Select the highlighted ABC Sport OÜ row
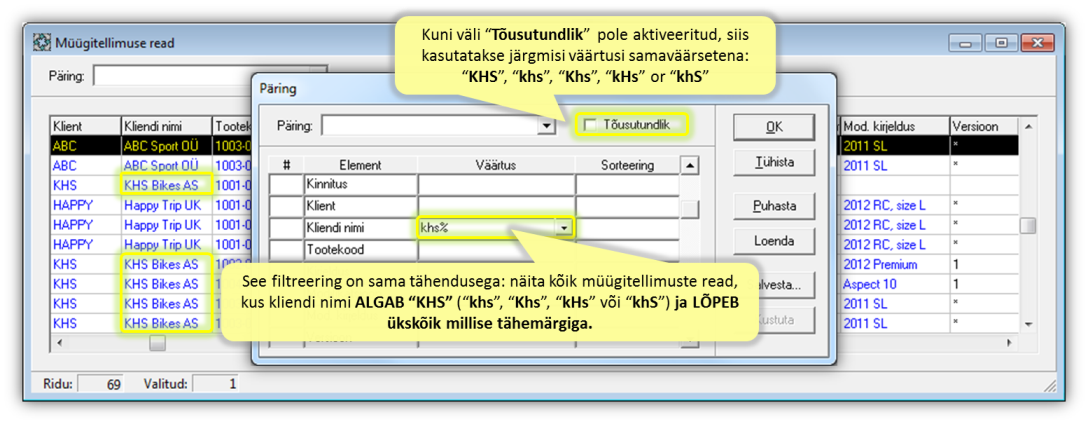This screenshot has width=1088, height=424. point(167,146)
